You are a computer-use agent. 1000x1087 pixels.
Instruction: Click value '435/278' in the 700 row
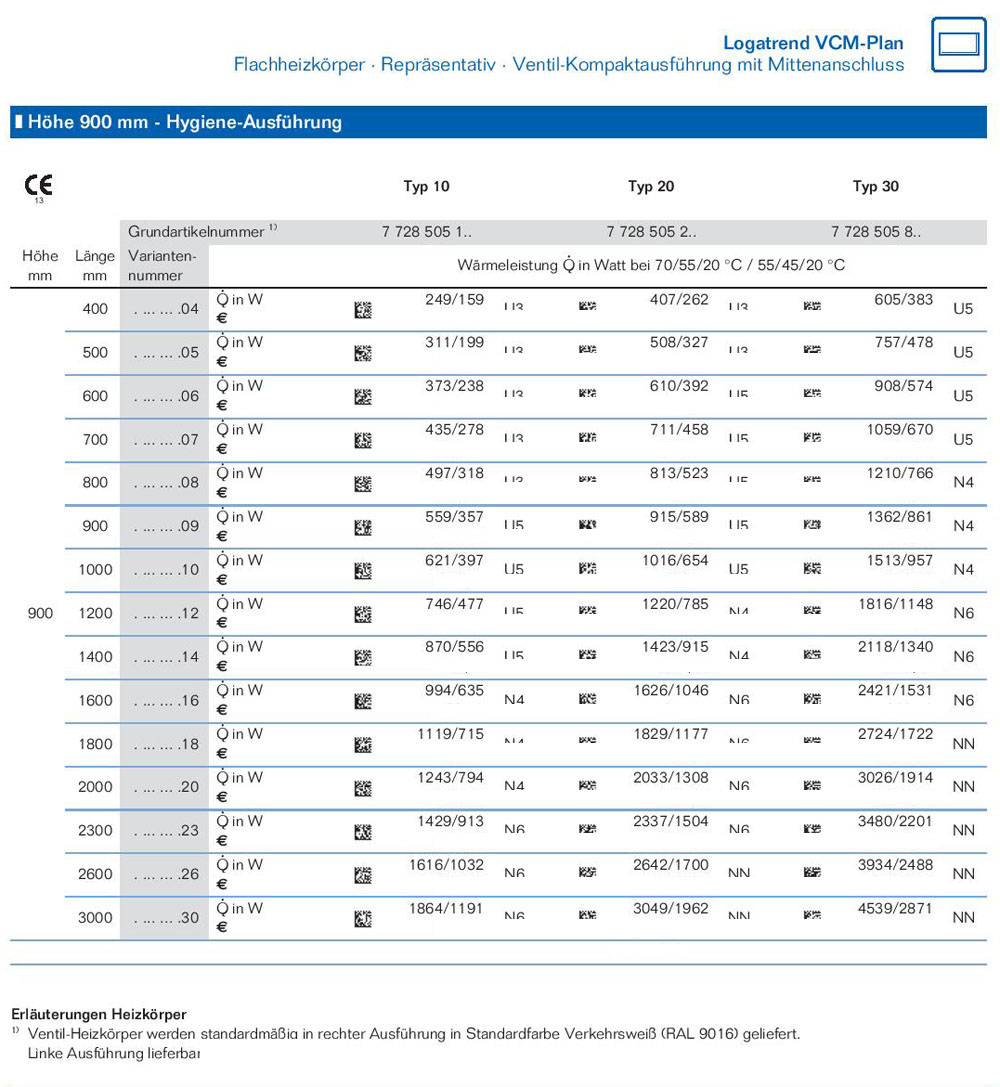click(455, 430)
